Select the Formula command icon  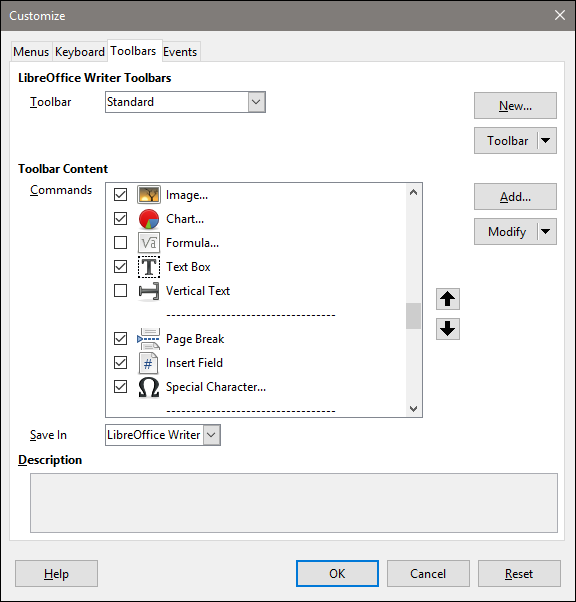(x=149, y=243)
